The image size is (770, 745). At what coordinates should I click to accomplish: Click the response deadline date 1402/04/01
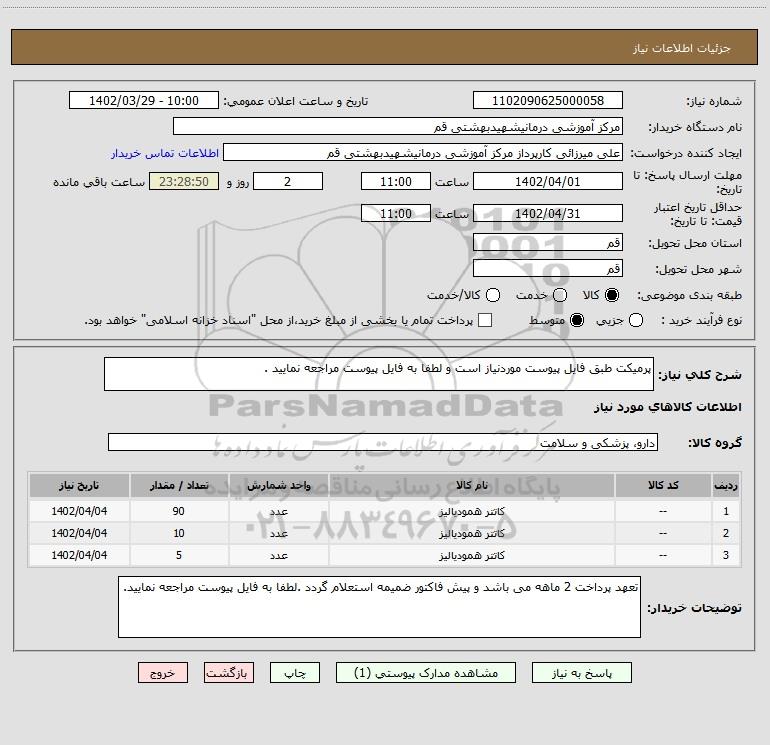(x=548, y=181)
